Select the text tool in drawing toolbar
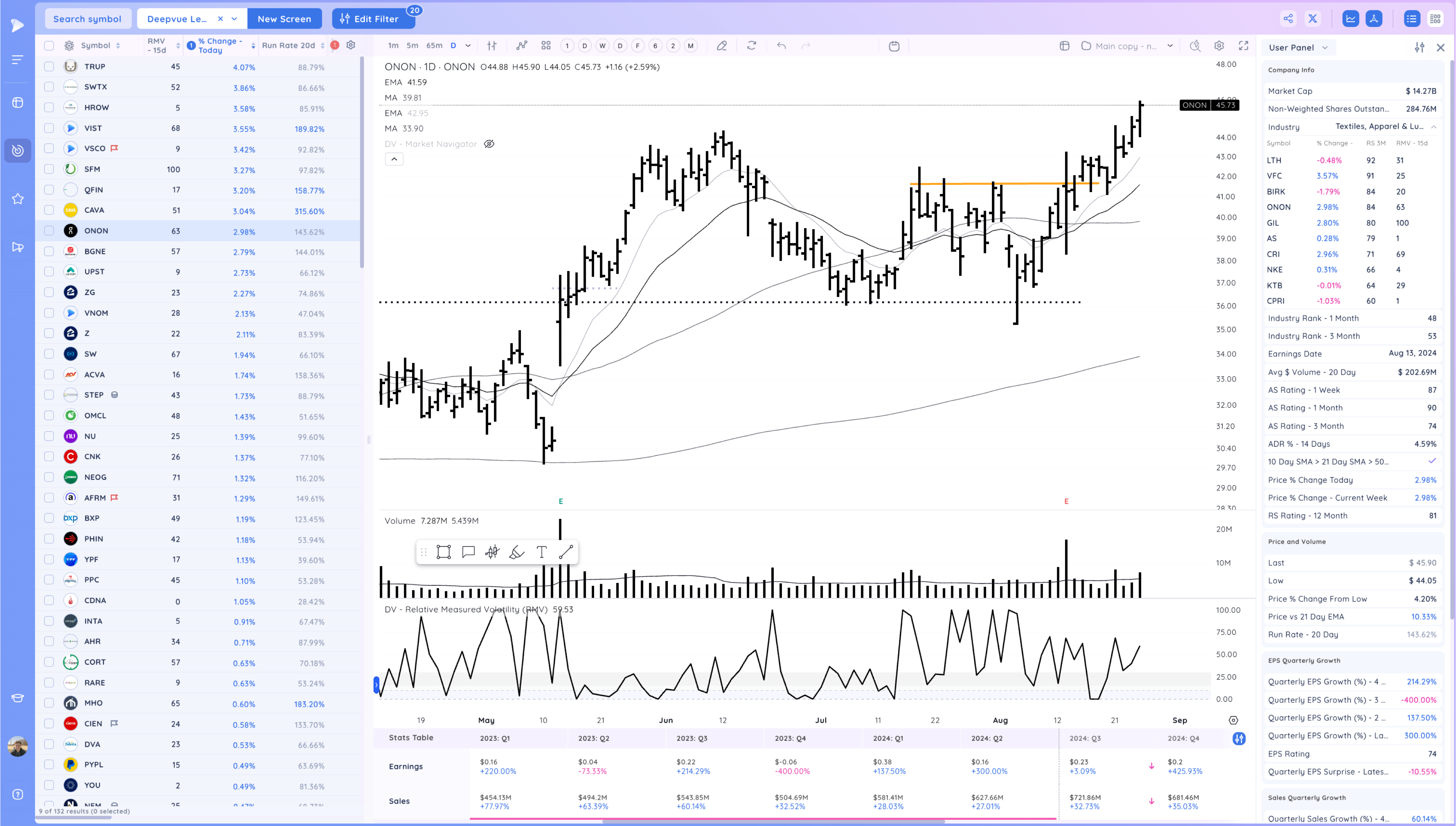The height and width of the screenshot is (826, 1456). tap(541, 552)
